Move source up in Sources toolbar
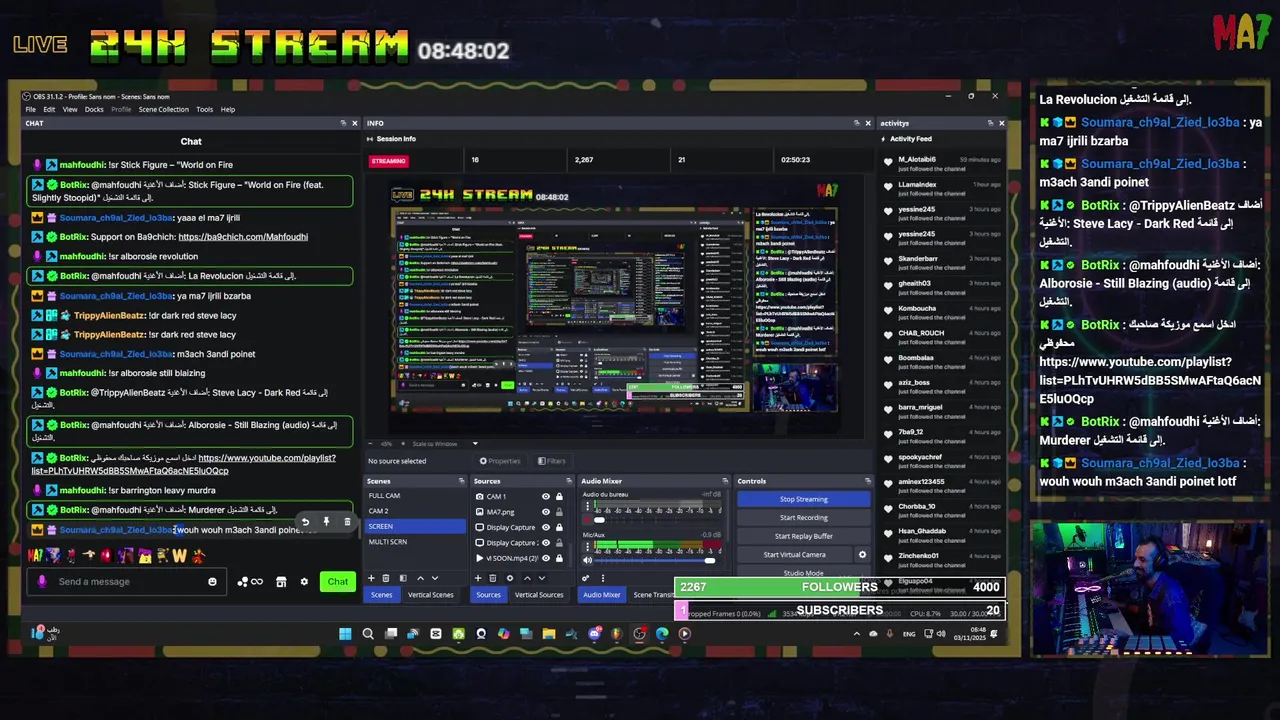Image resolution: width=1280 pixels, height=720 pixels. click(527, 578)
